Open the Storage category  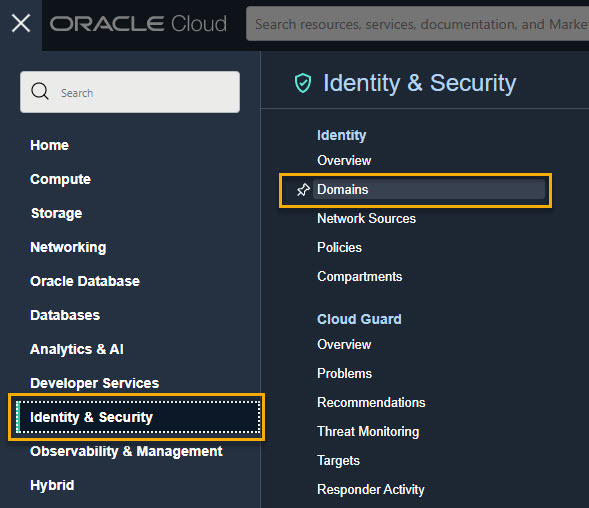click(x=56, y=213)
